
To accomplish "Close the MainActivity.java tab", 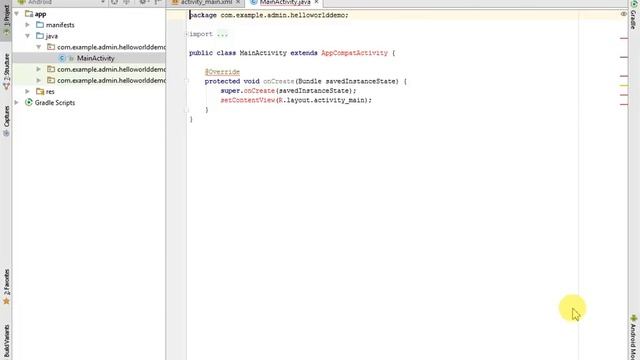I will coord(316,2).
